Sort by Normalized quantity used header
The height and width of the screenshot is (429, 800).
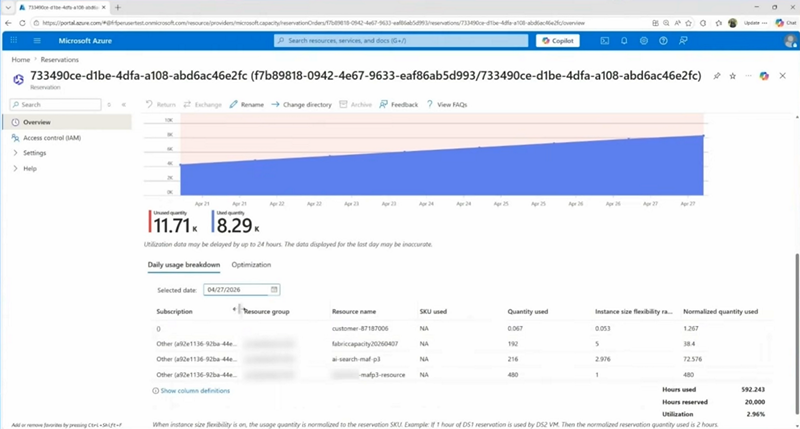(720, 312)
